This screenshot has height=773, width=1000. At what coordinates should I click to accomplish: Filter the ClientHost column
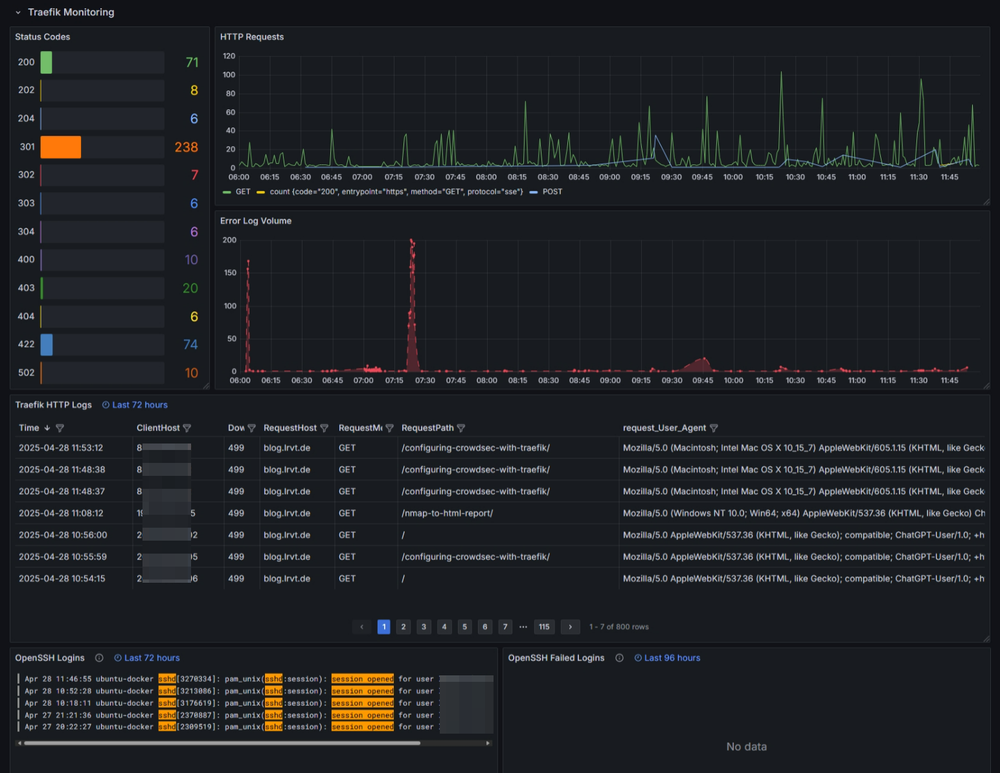click(x=187, y=428)
